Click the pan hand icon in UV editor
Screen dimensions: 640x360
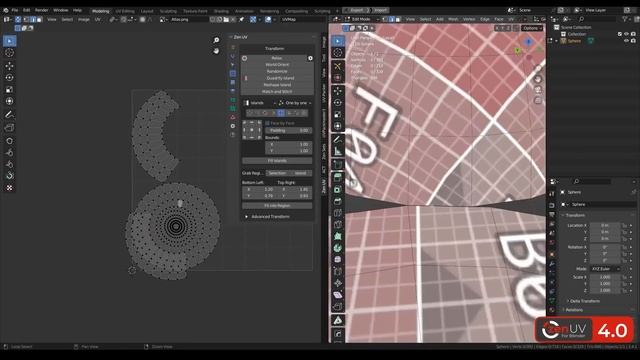[216, 51]
